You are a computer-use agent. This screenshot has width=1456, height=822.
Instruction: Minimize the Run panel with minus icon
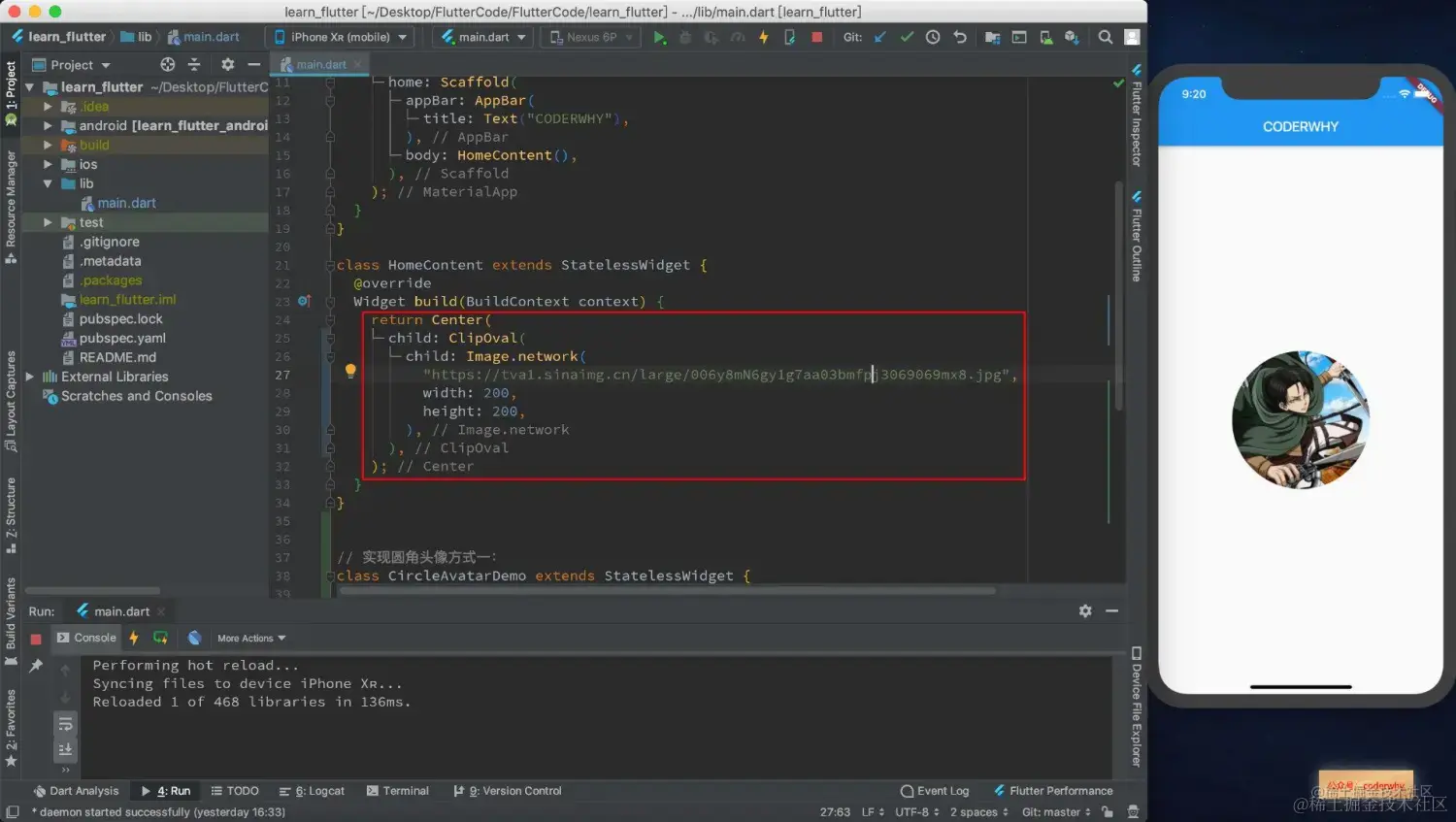pos(1112,610)
